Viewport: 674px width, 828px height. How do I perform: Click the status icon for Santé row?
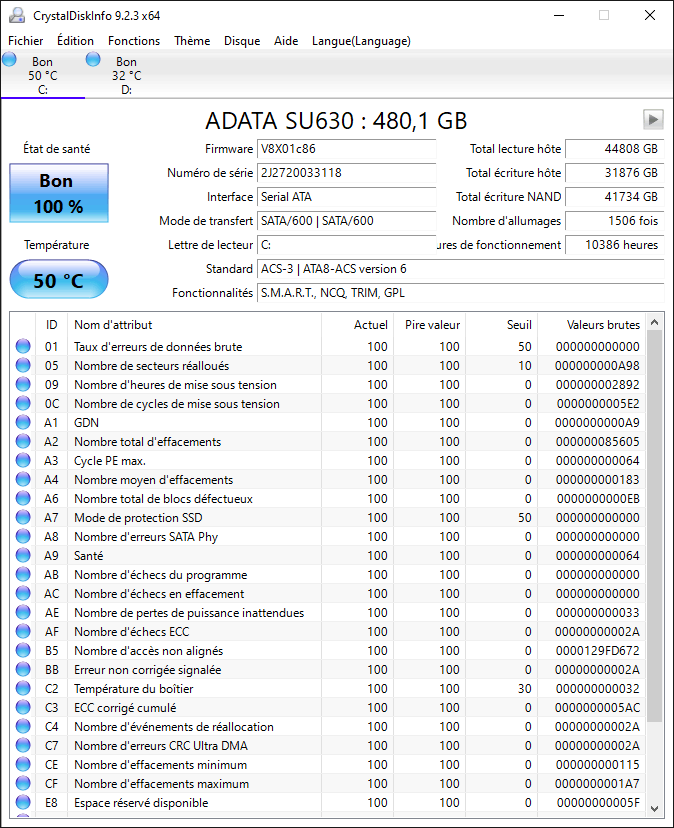23,555
